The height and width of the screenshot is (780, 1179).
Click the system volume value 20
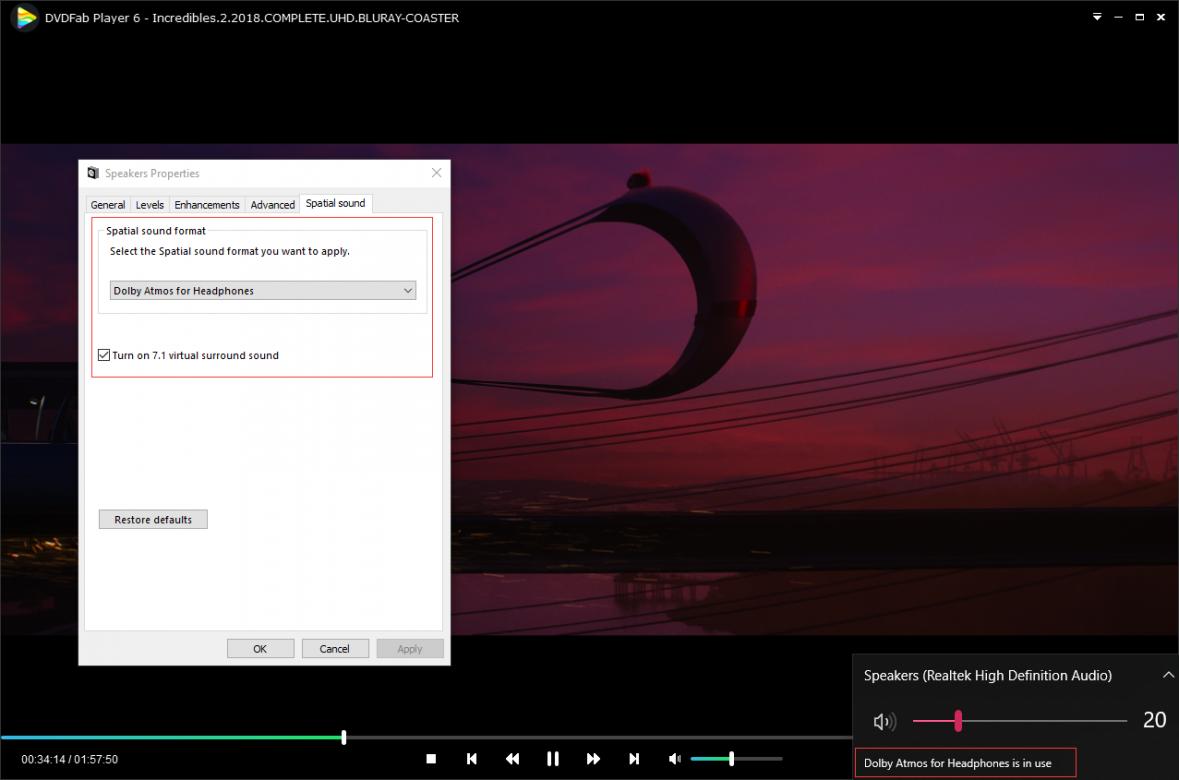point(1154,720)
